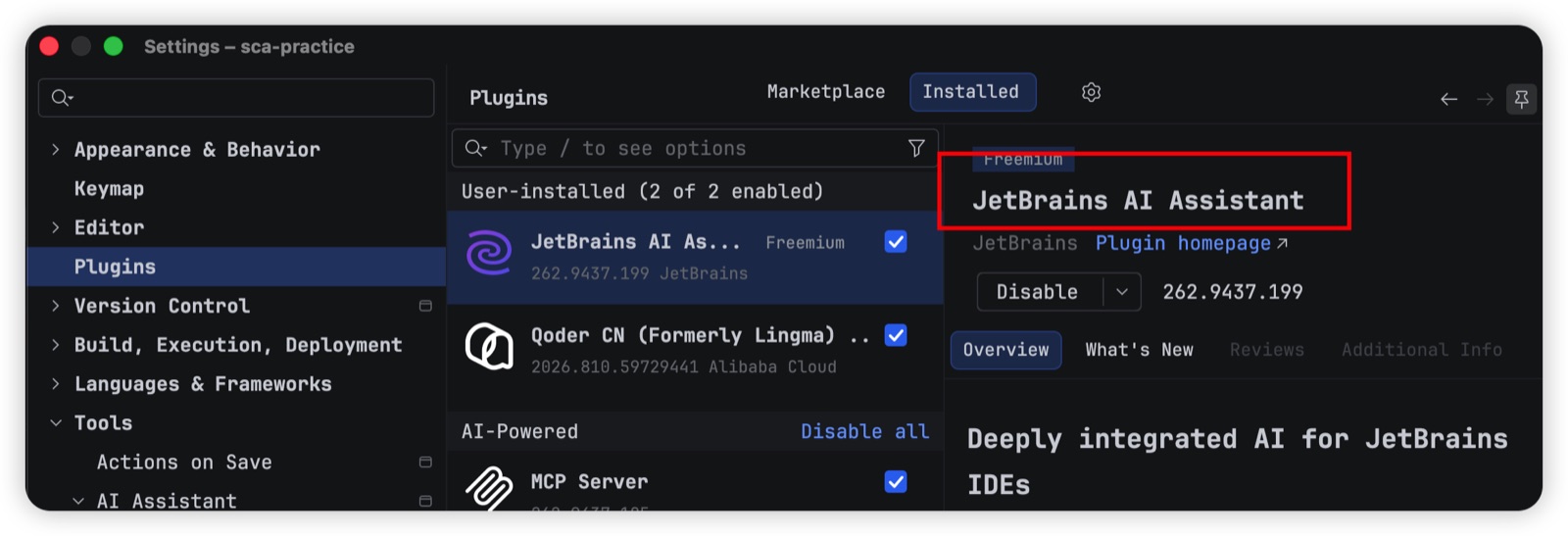This screenshot has height=536, width=1568.
Task: Click the project-level icon beside Actions on Save
Action: [x=425, y=462]
